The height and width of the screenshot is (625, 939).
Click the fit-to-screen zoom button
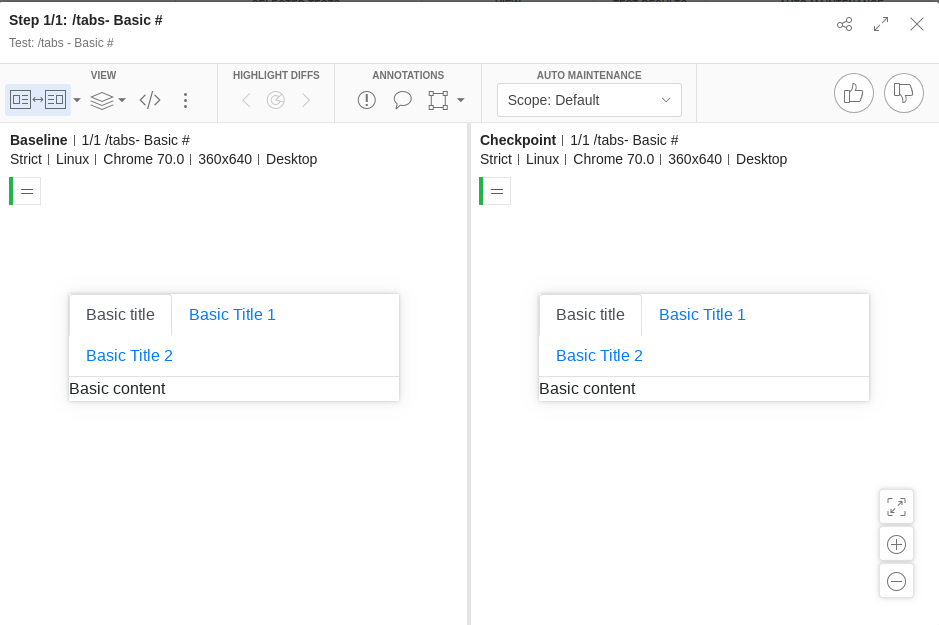click(x=896, y=507)
